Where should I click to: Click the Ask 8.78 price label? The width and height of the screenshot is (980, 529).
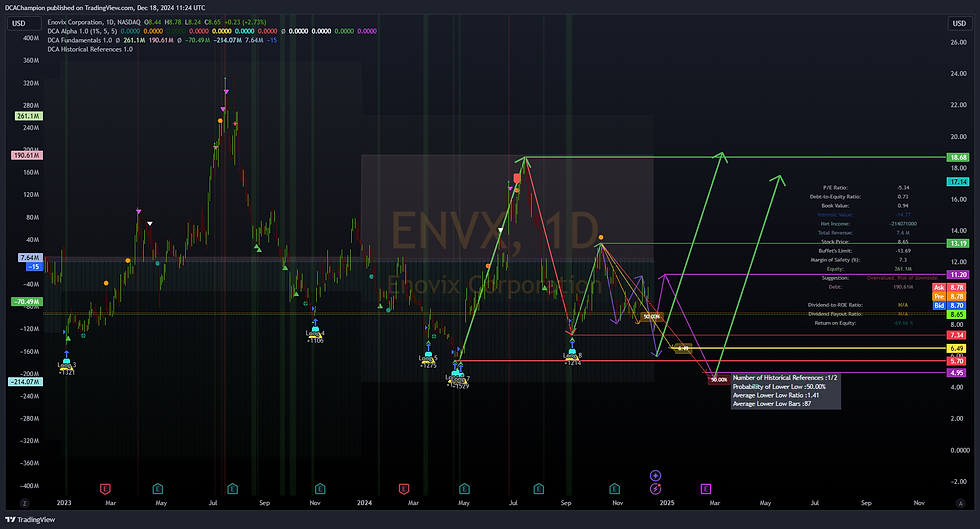[949, 288]
